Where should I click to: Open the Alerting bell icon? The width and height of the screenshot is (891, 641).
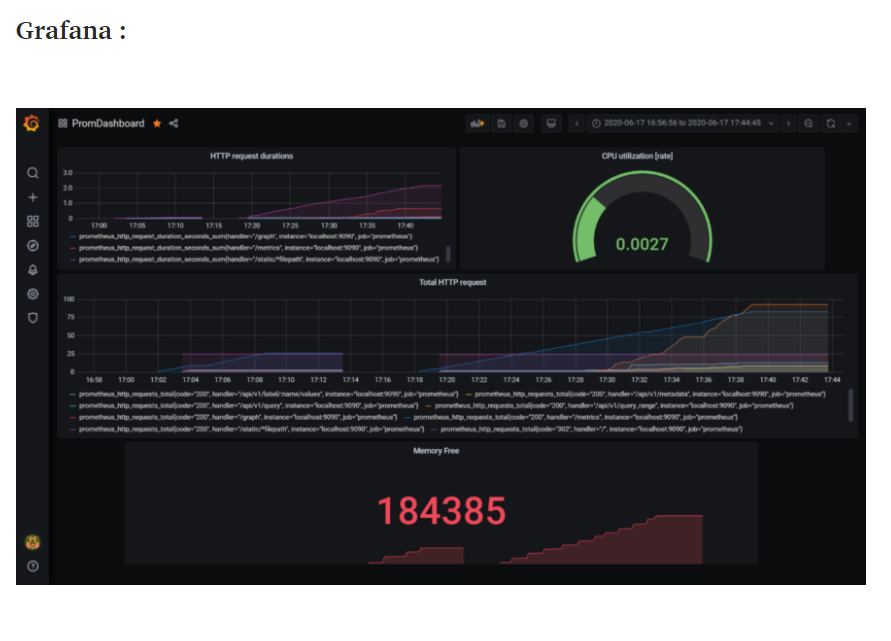coord(33,269)
